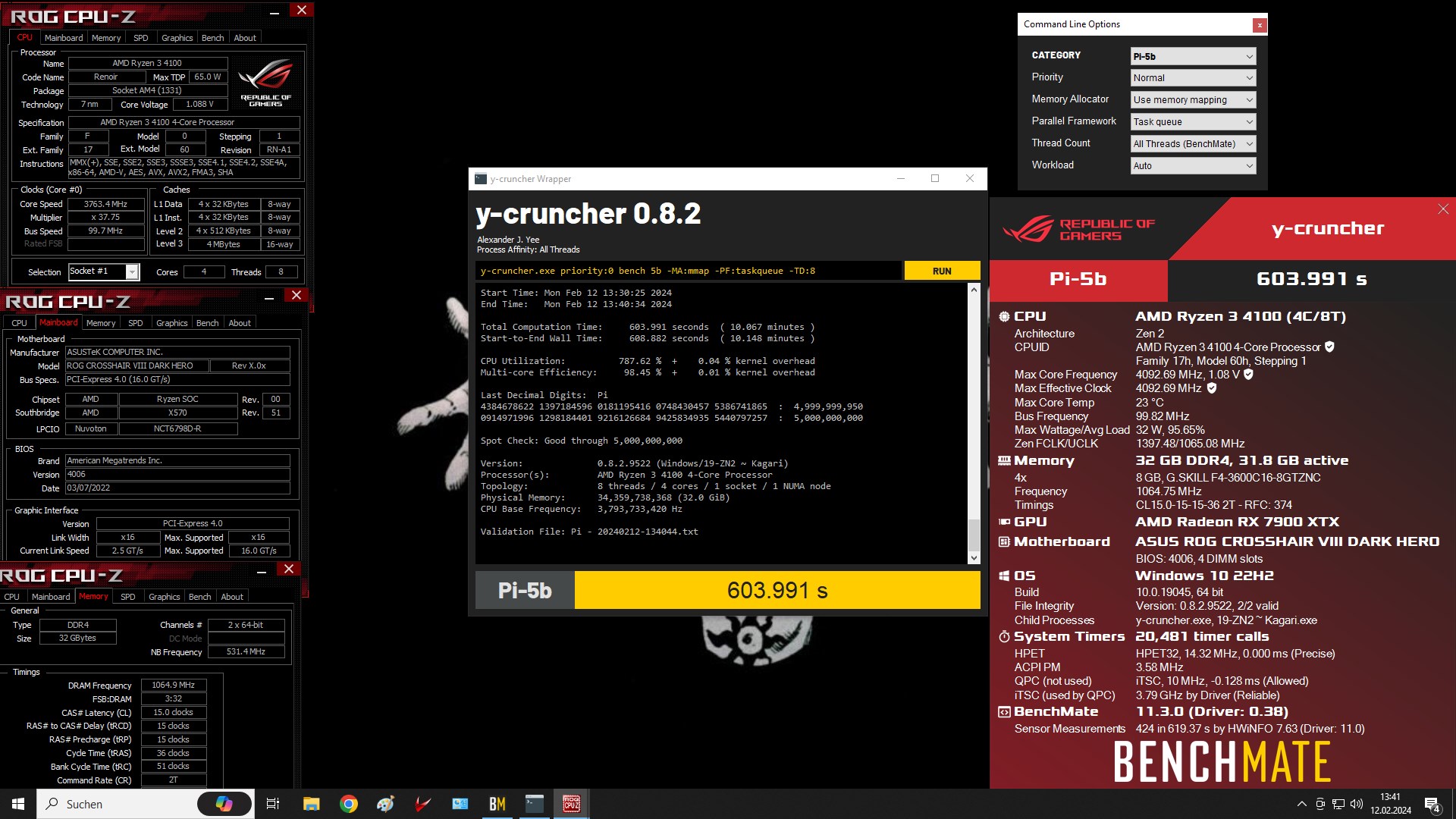Show hidden system tray icons
The width and height of the screenshot is (1456, 819).
click(1302, 804)
